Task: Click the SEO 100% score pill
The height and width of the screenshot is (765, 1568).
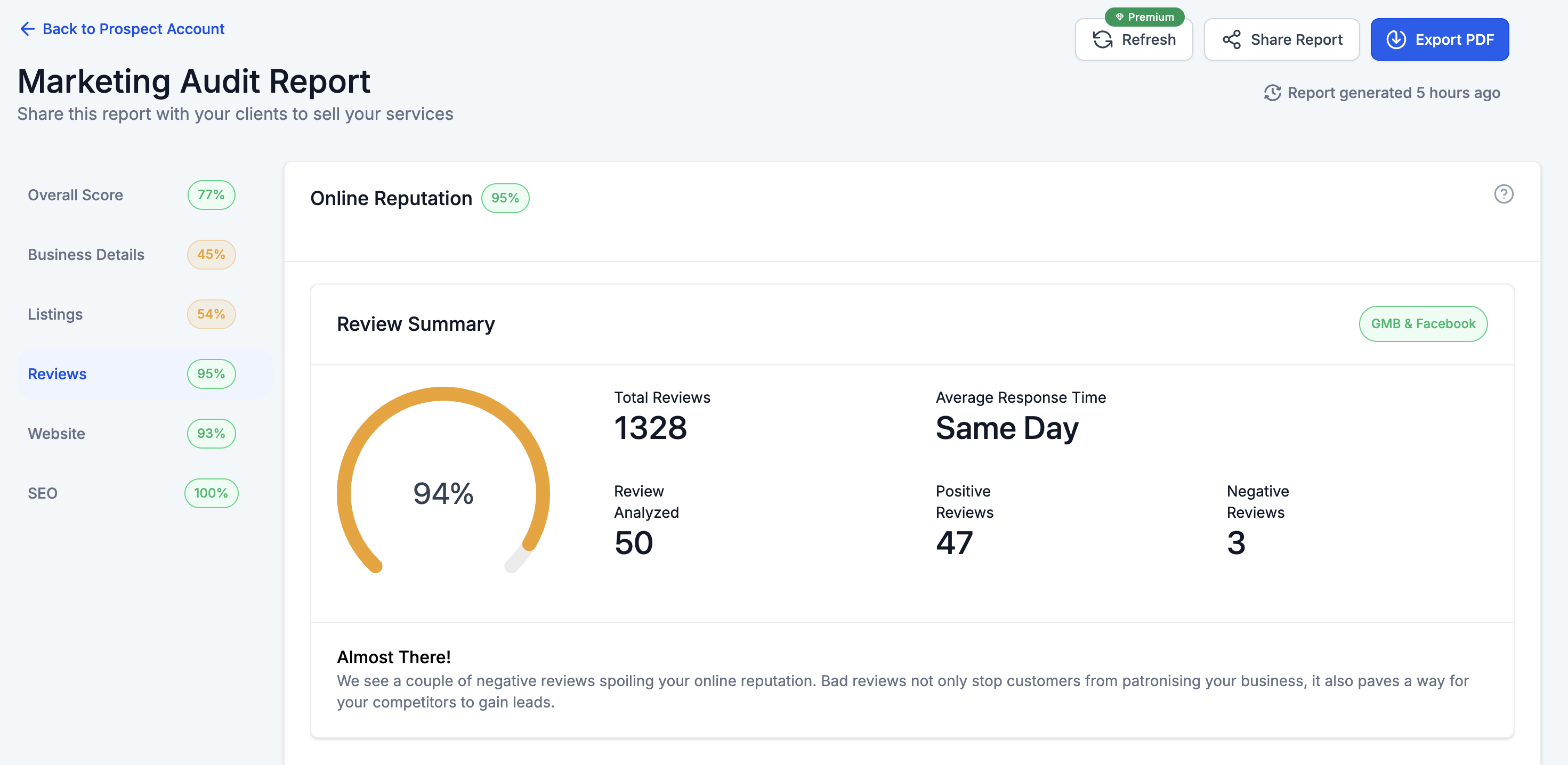Action: click(x=211, y=493)
